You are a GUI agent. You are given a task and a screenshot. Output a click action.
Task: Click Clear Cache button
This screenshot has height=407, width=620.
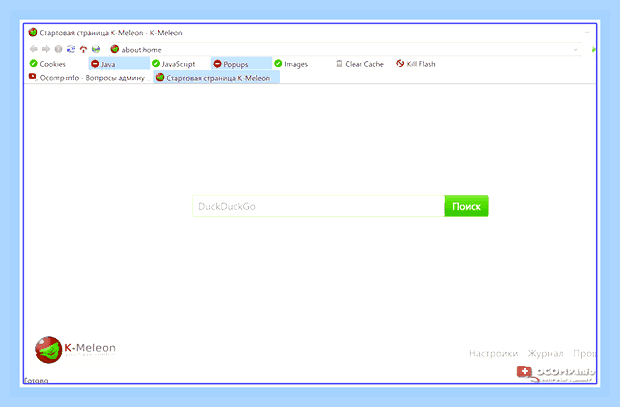[x=360, y=64]
